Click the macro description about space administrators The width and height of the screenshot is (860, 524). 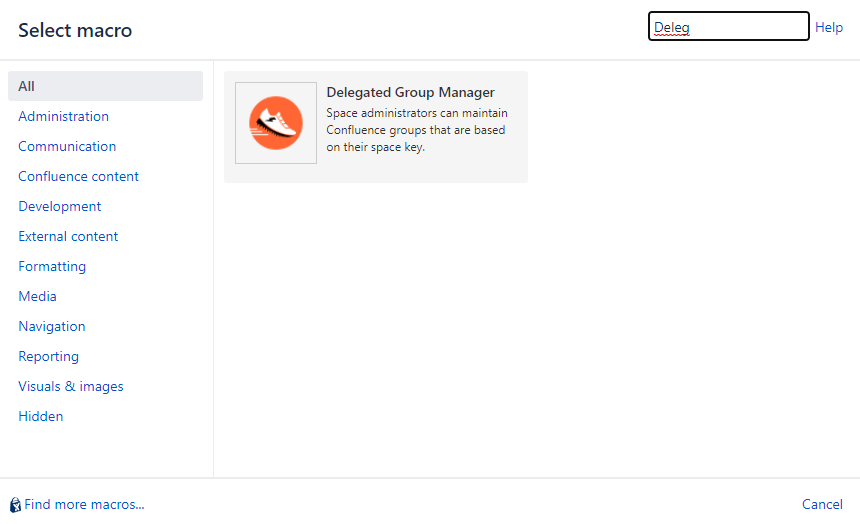coord(417,130)
